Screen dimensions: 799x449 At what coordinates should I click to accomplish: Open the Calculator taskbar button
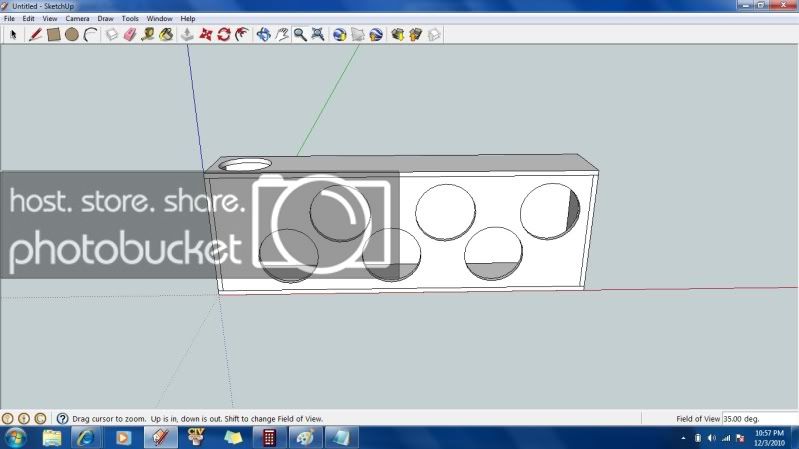269,438
